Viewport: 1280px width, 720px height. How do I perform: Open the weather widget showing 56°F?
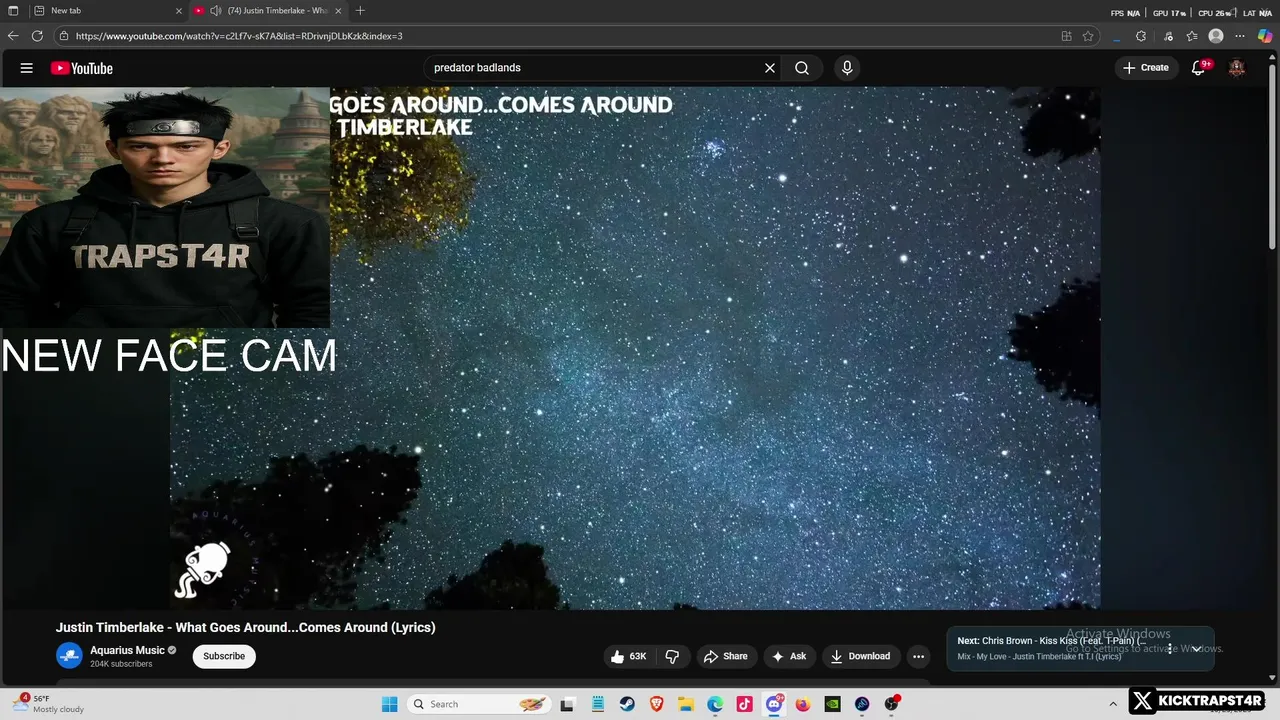(x=50, y=704)
